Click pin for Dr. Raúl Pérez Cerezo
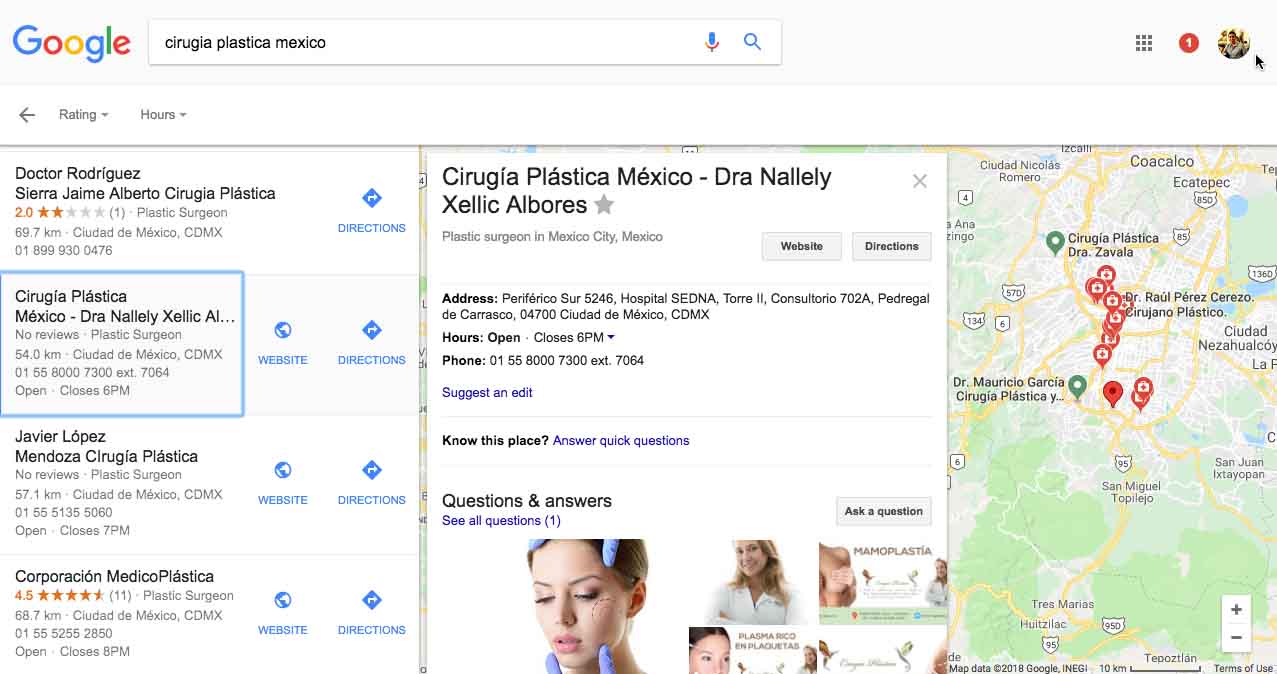This screenshot has width=1277, height=674. (x=1111, y=300)
